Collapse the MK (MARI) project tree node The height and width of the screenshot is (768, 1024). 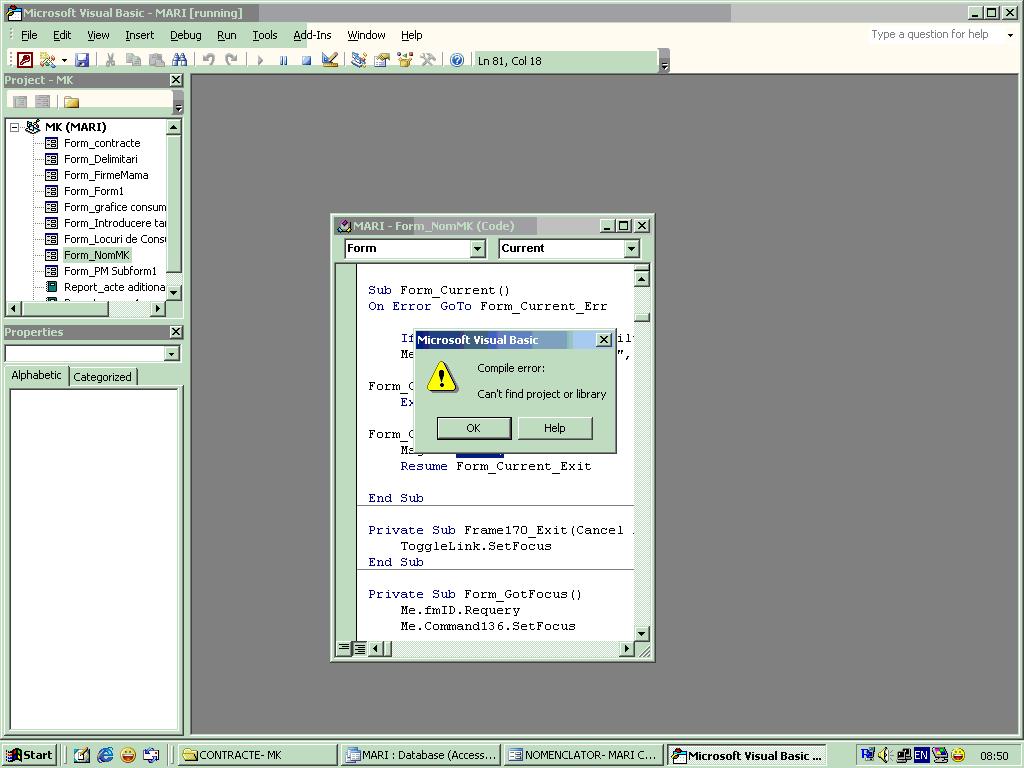14,127
